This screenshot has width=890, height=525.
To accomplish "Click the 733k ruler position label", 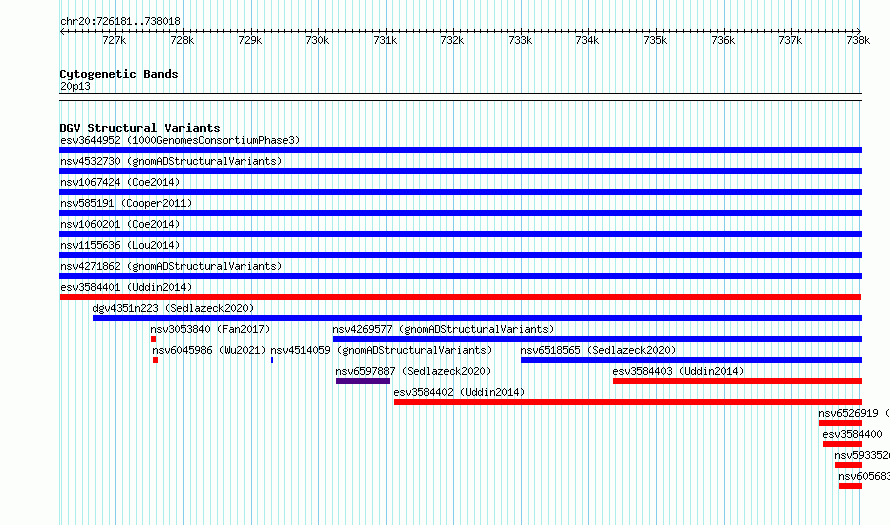I will [x=520, y=41].
